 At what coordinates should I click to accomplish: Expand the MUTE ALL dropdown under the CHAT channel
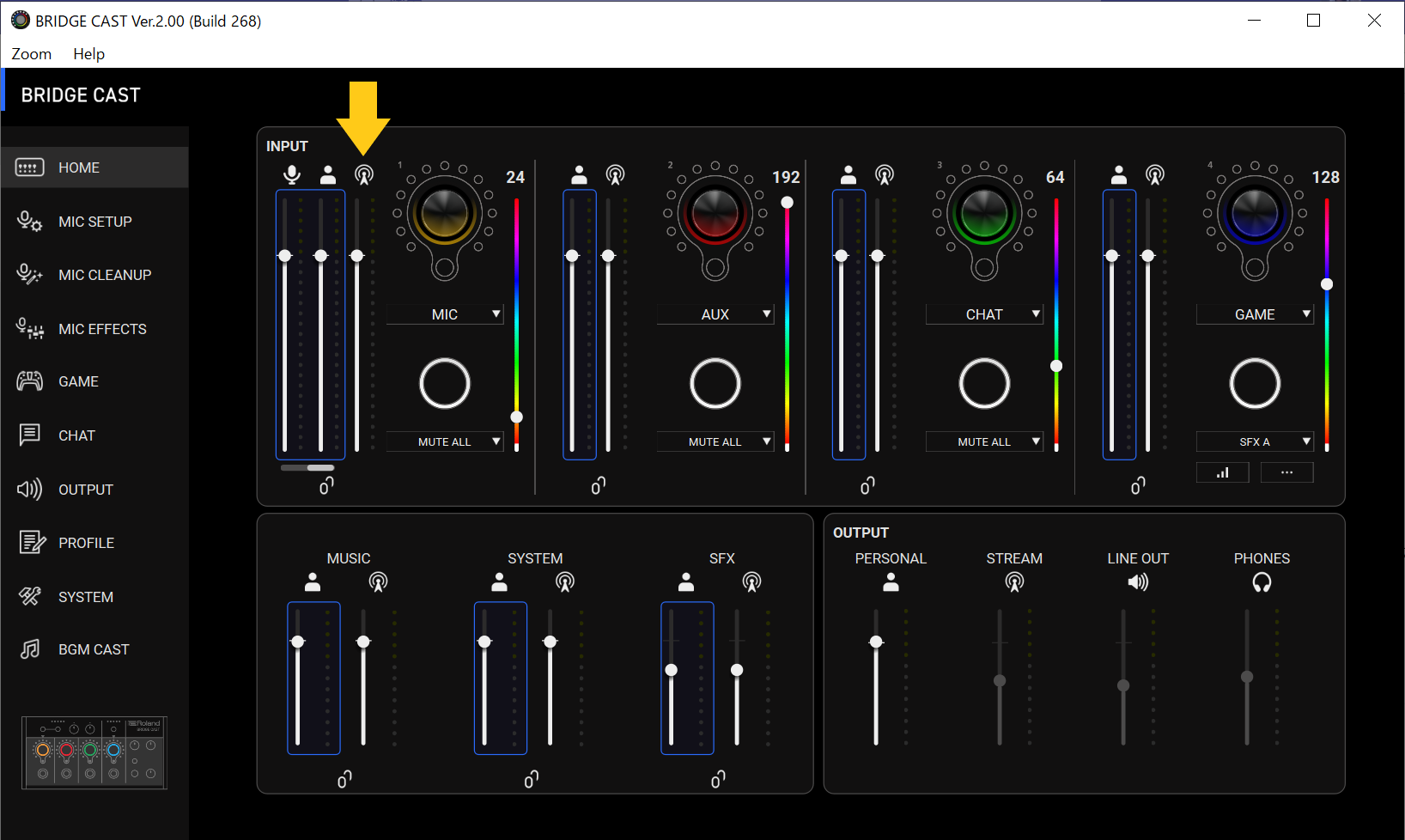click(x=984, y=441)
